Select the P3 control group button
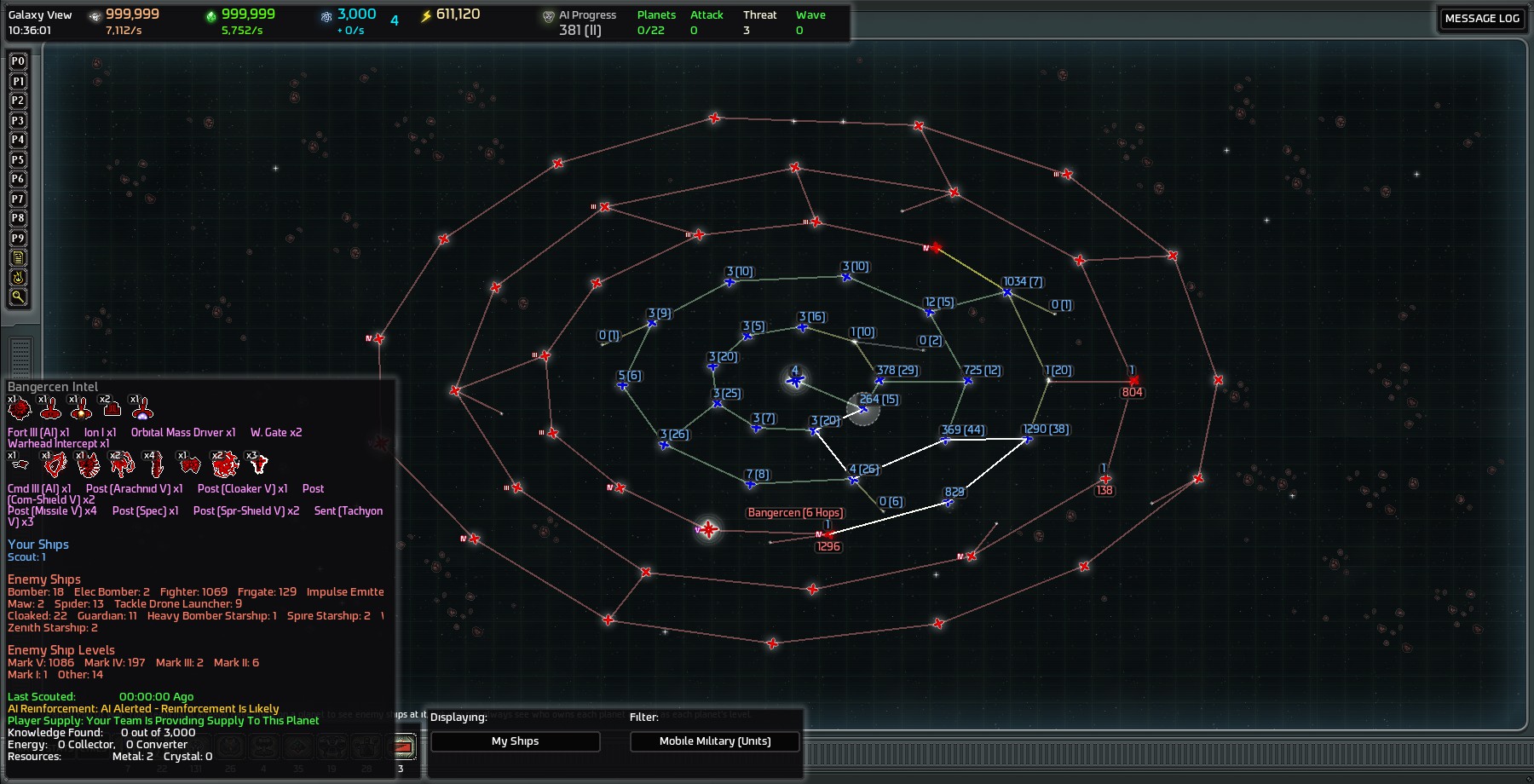Viewport: 1534px width, 784px height. point(18,120)
